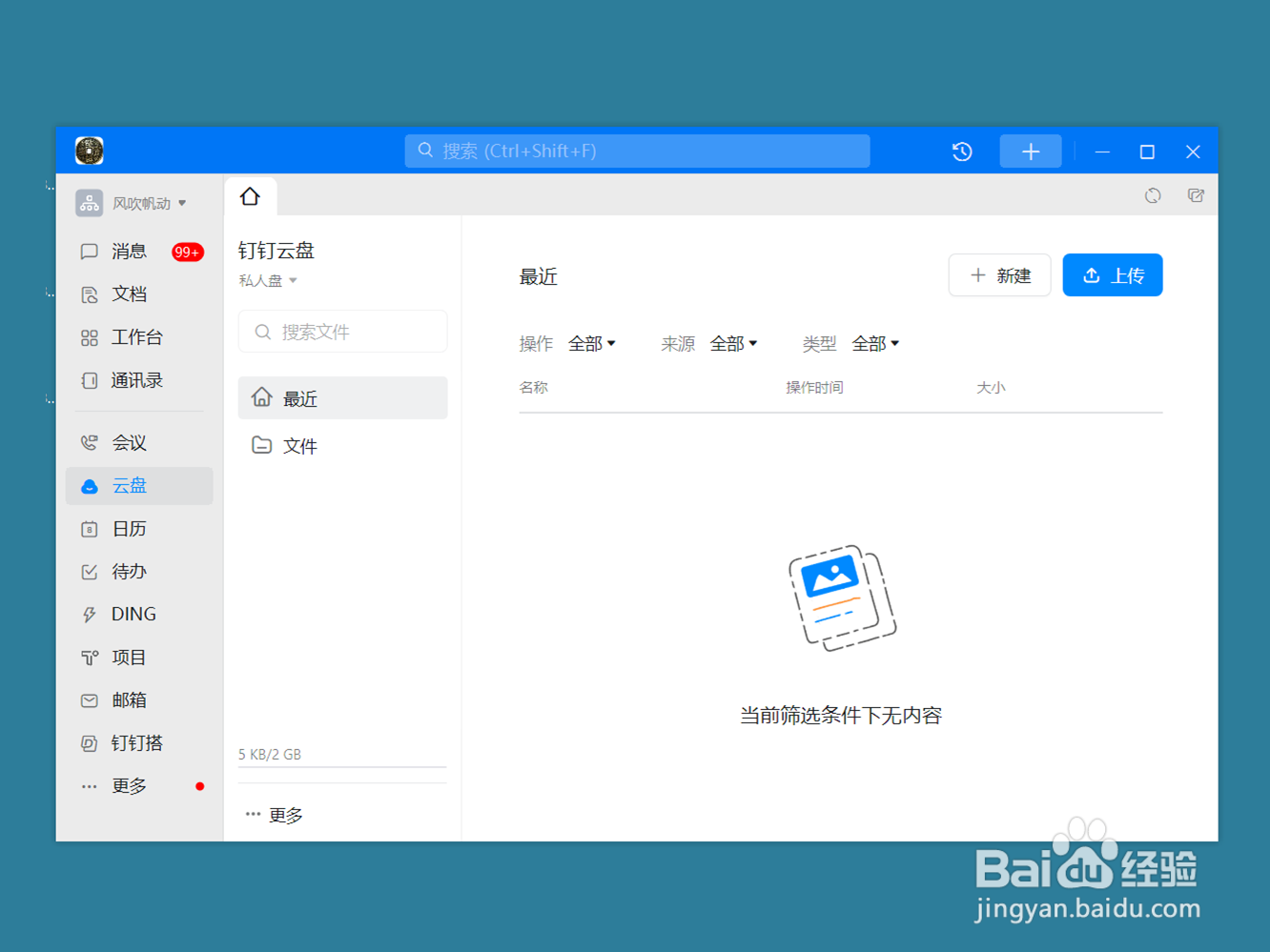
Task: Click the global search box
Action: click(x=637, y=151)
